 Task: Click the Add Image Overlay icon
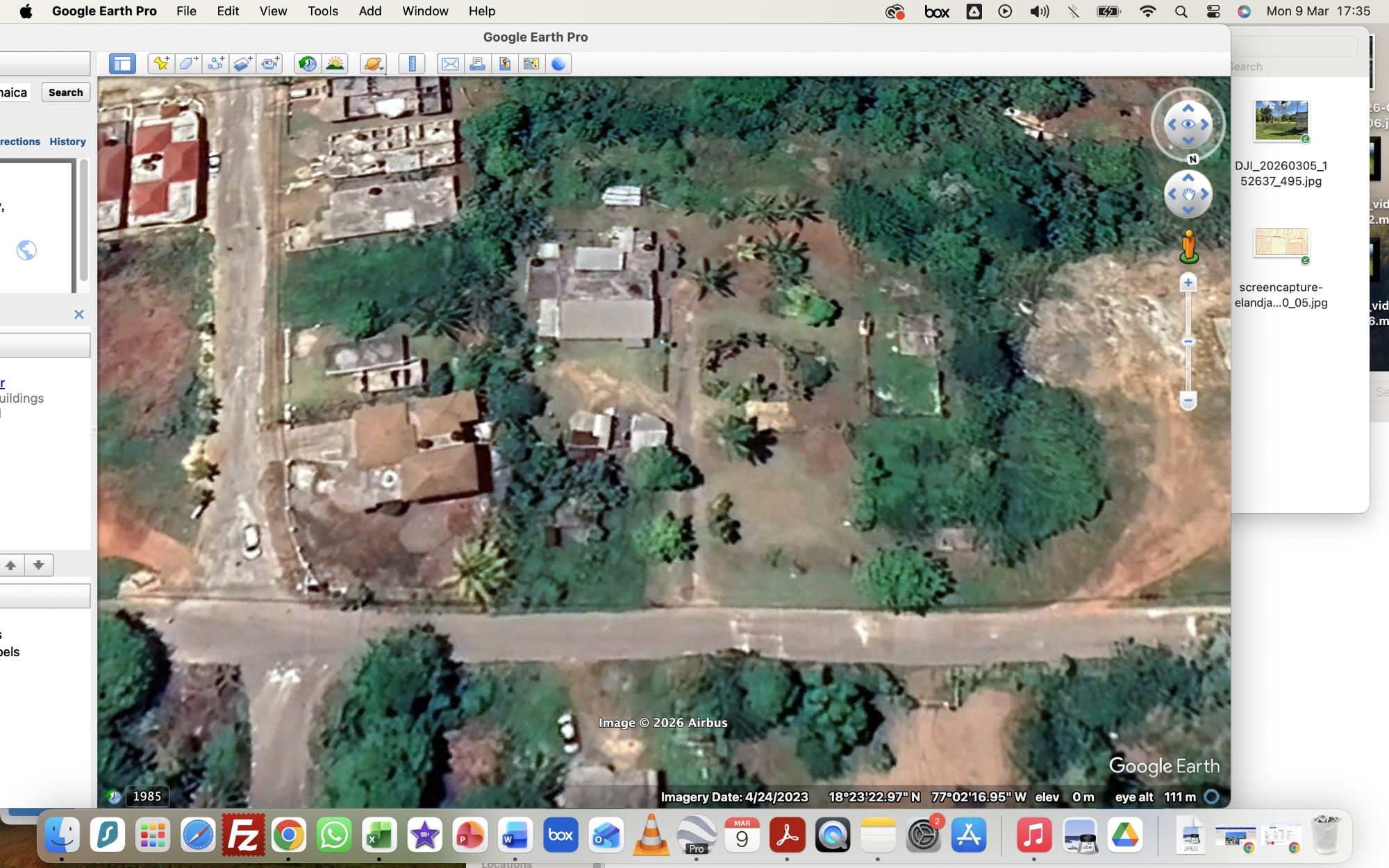[242, 64]
